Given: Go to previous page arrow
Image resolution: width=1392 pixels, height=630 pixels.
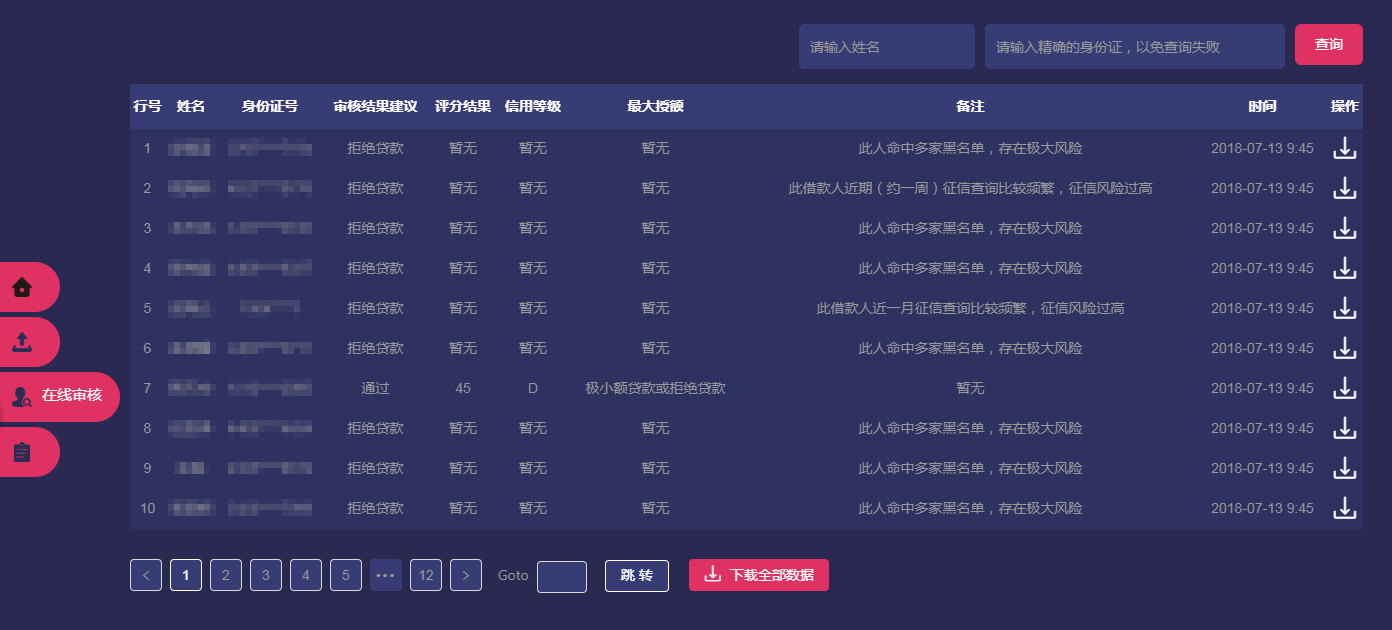Looking at the screenshot, I should 146,575.
